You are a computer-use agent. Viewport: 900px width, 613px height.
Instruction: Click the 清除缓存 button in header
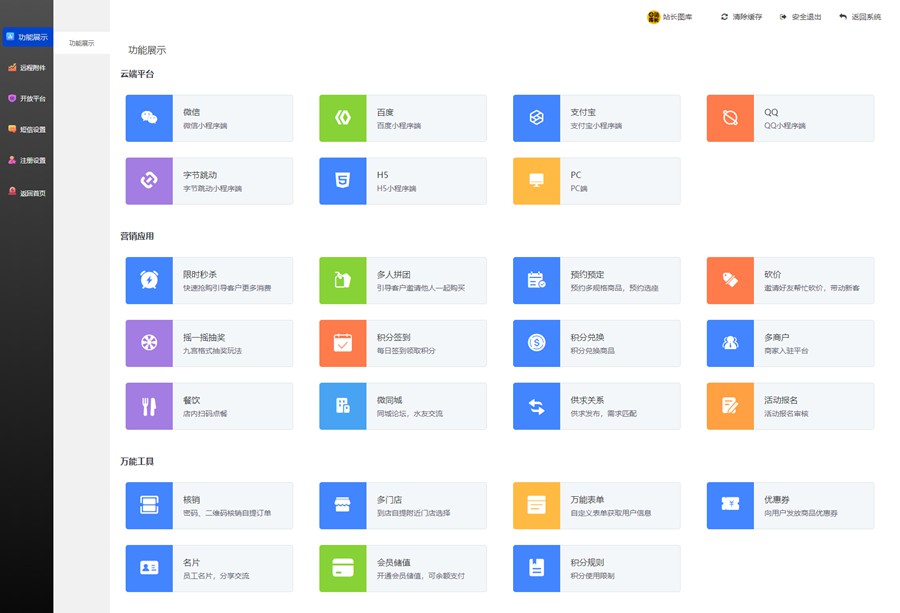[741, 17]
